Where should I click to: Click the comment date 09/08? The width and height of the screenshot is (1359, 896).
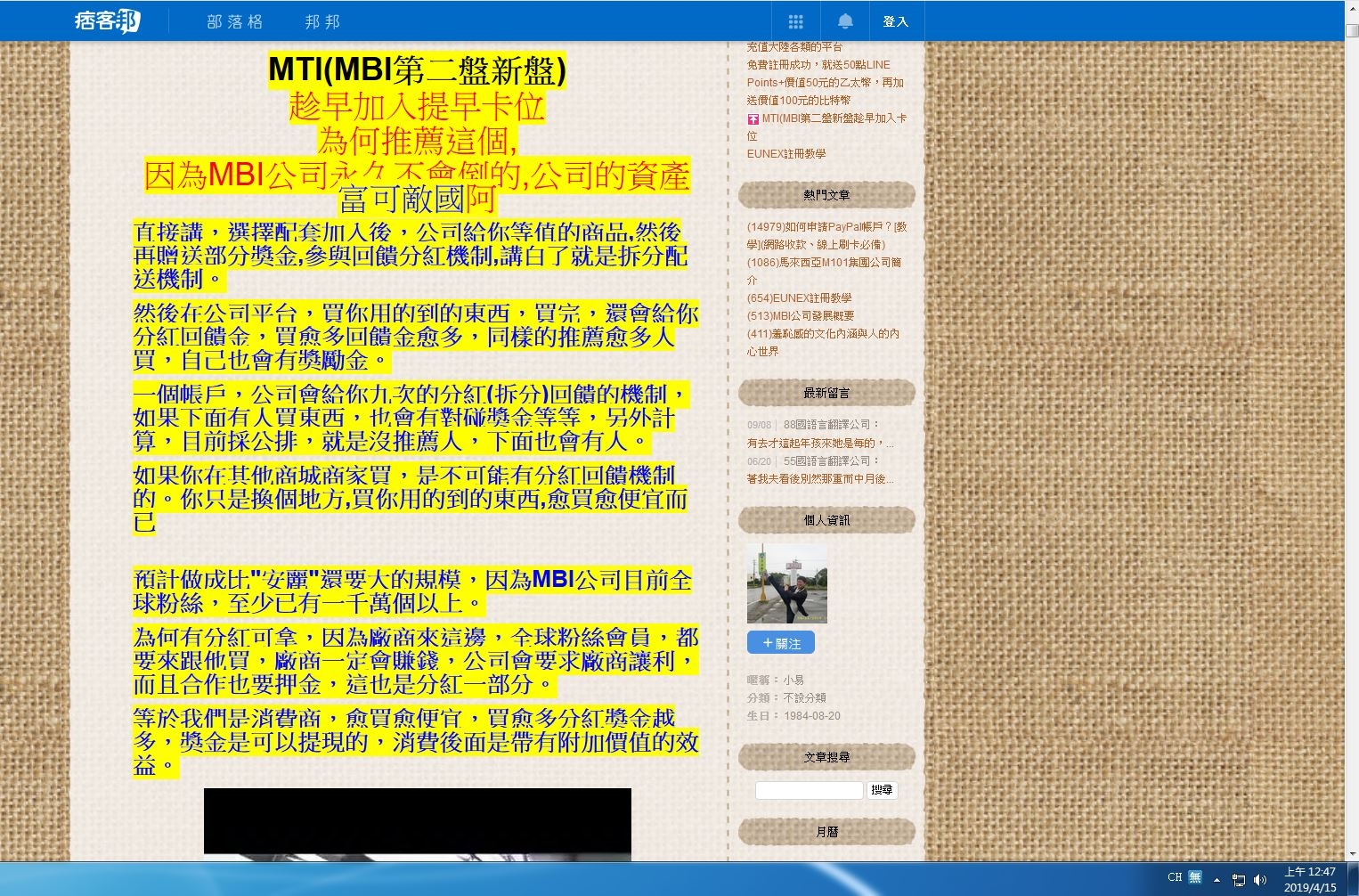coord(760,426)
